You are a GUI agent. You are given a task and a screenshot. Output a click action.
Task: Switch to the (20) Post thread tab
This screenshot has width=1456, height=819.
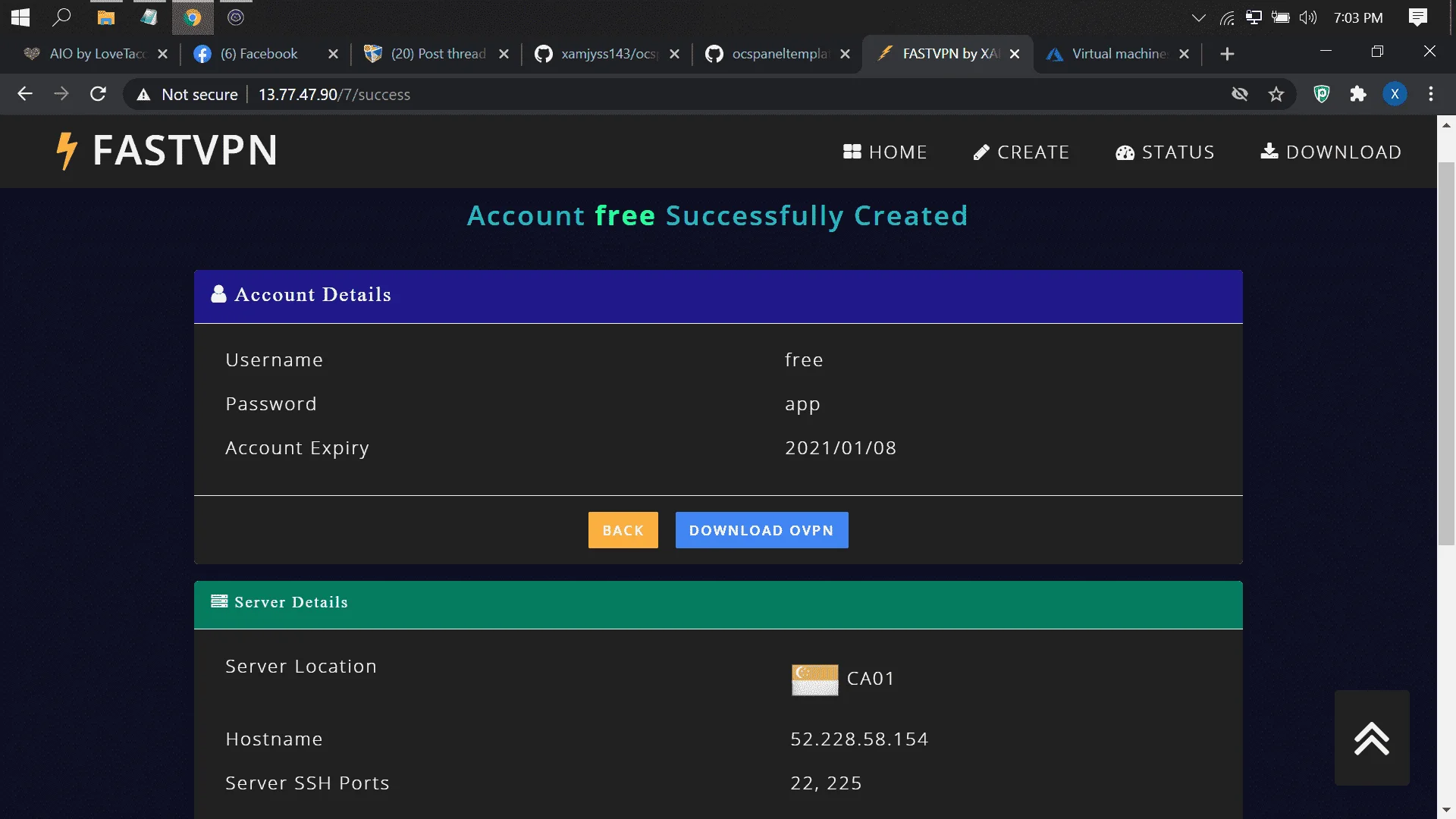(x=436, y=54)
